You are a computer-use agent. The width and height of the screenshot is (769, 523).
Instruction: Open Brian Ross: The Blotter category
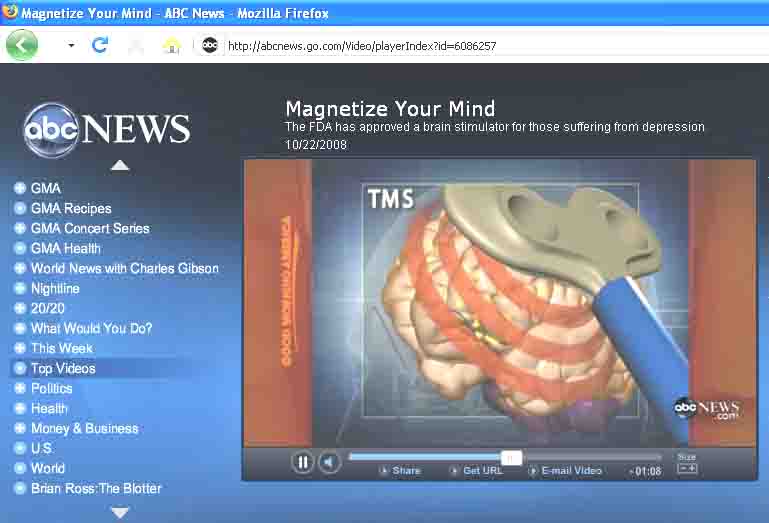[96, 488]
